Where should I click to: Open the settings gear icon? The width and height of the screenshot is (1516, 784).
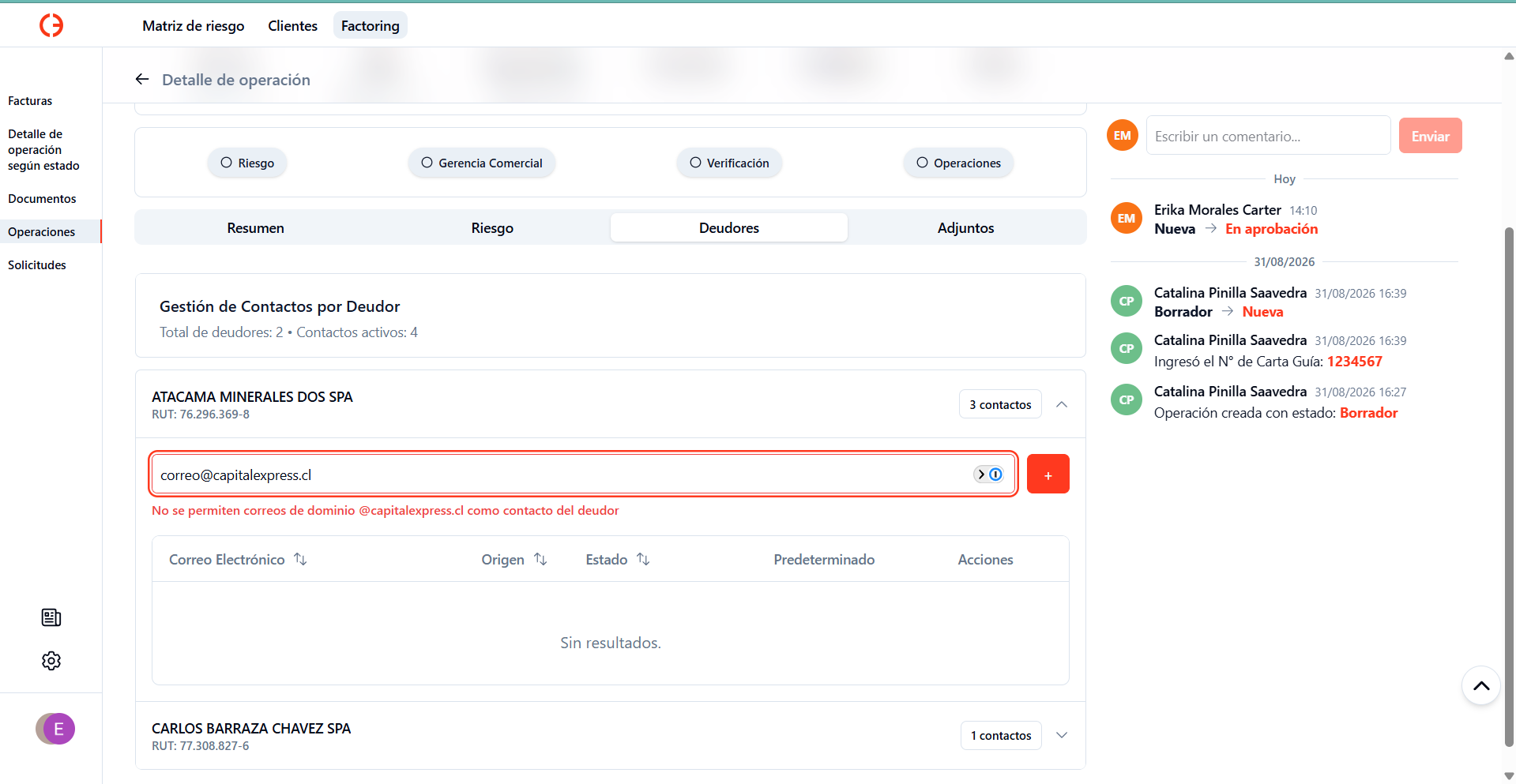click(51, 661)
